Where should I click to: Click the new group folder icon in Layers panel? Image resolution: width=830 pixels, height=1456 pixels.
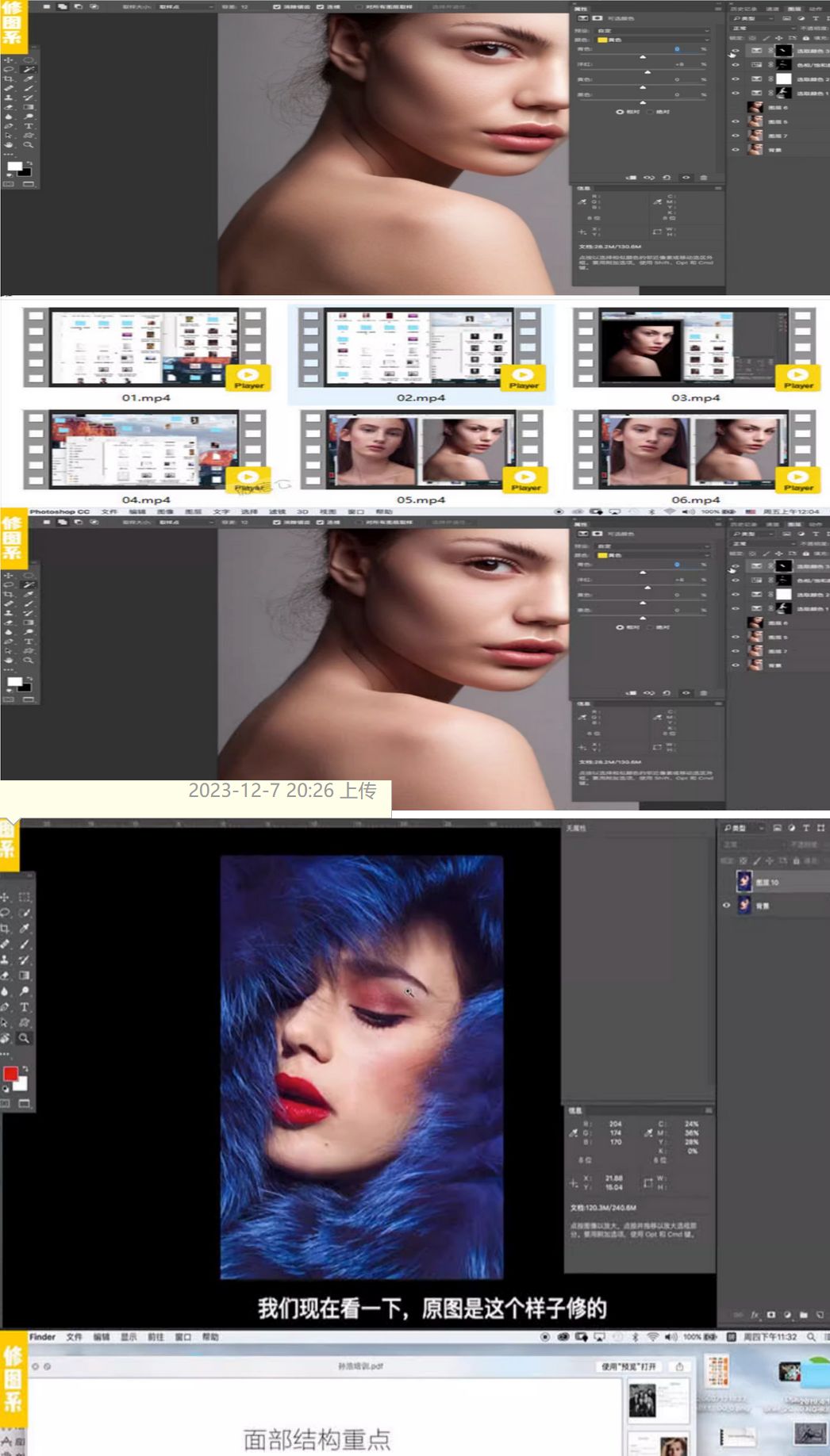point(803,1314)
